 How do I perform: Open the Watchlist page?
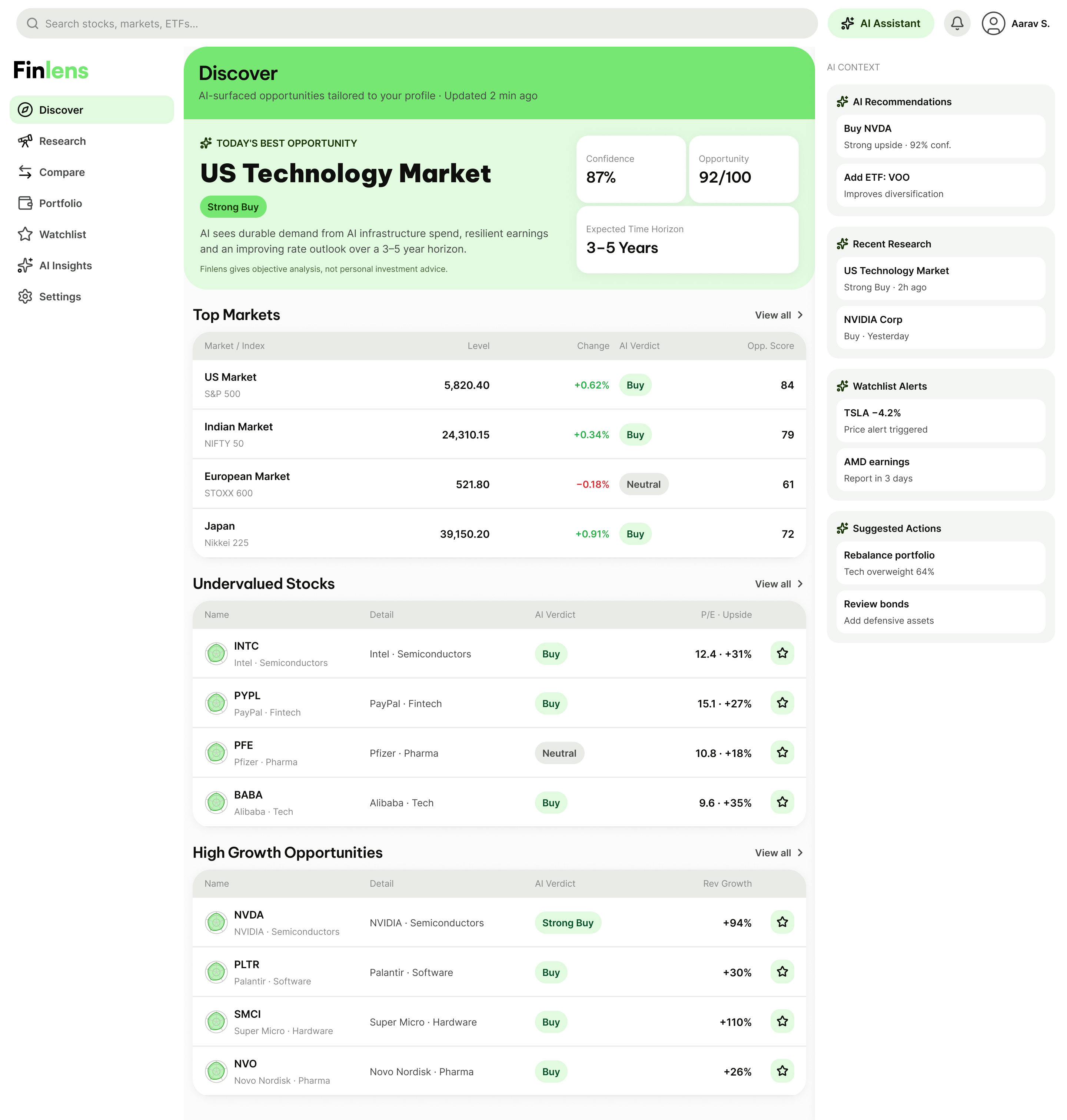point(92,234)
